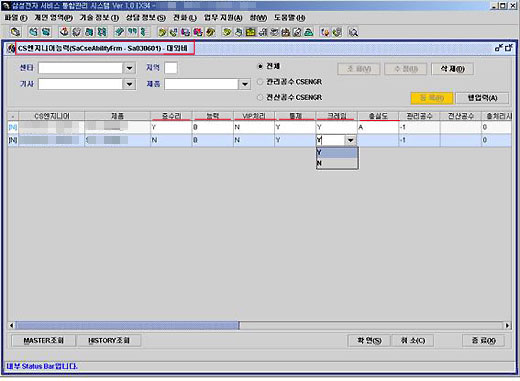Image resolution: width=520 pixels, height=381 pixels.
Task: Click the yellow 등록 register button
Action: 432,98
